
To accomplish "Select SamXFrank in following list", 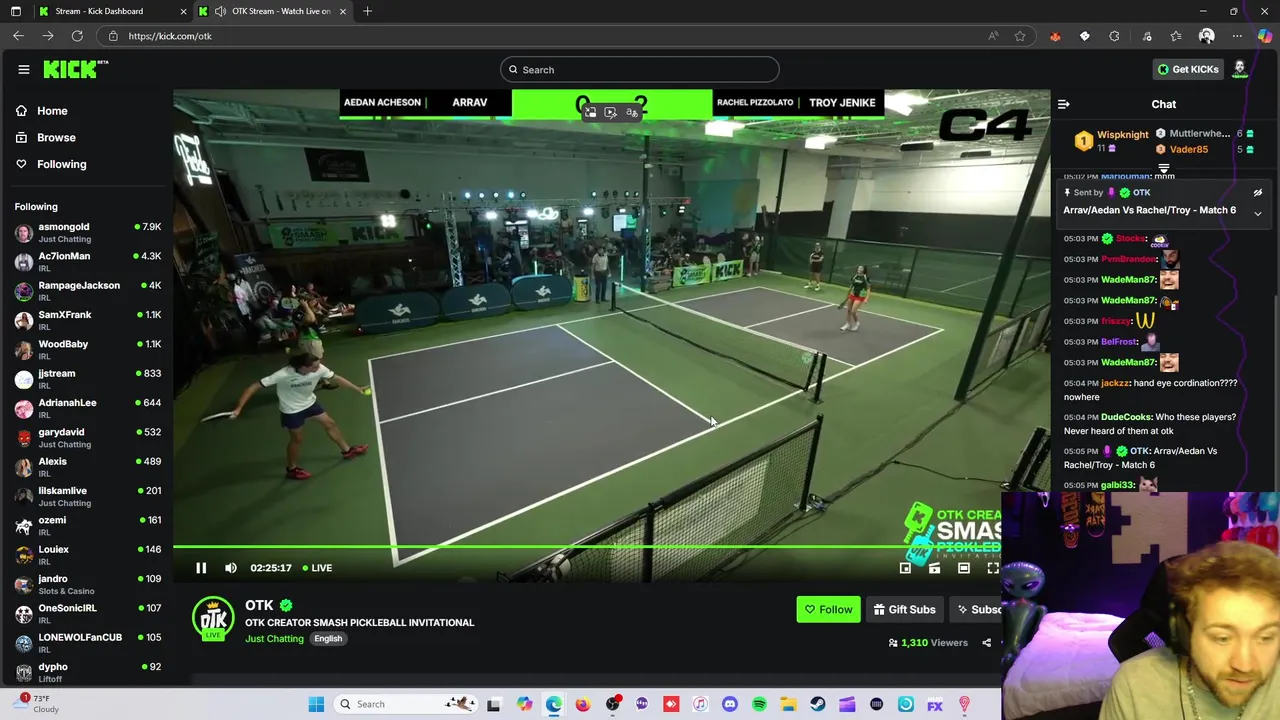I will [x=88, y=321].
